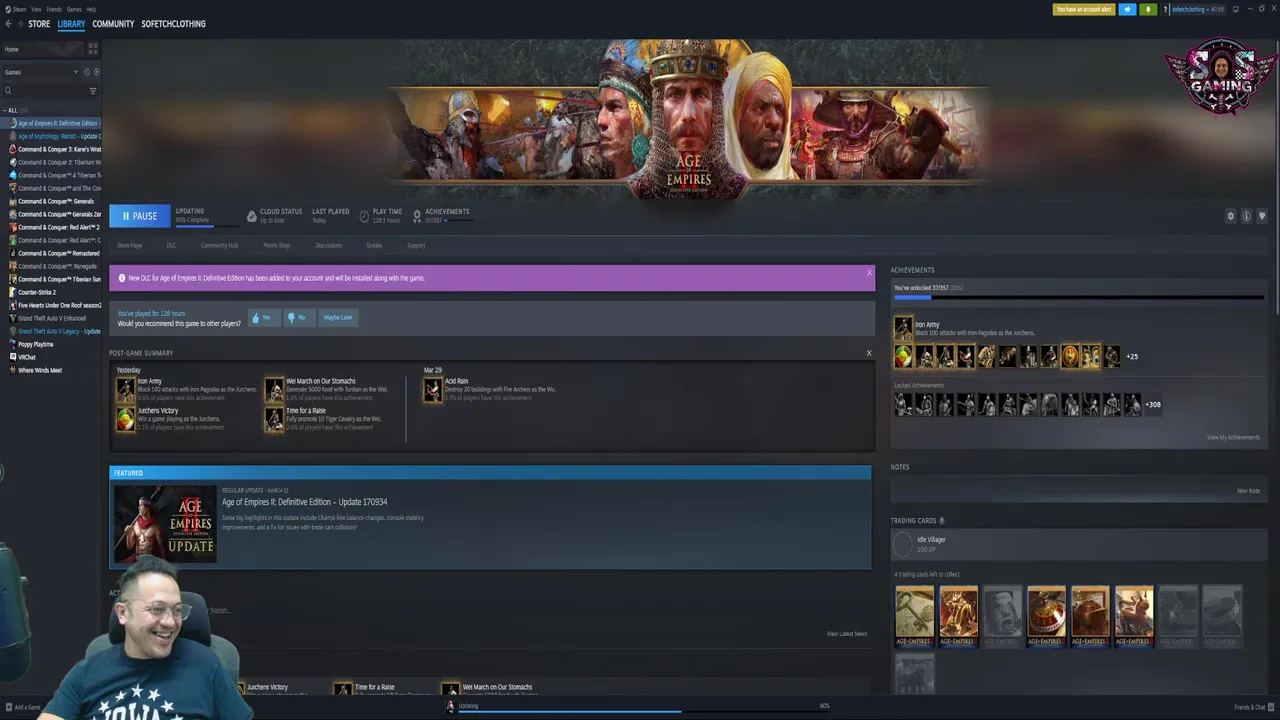Open the Cloud Status icon
This screenshot has width=1280, height=720.
(252, 215)
